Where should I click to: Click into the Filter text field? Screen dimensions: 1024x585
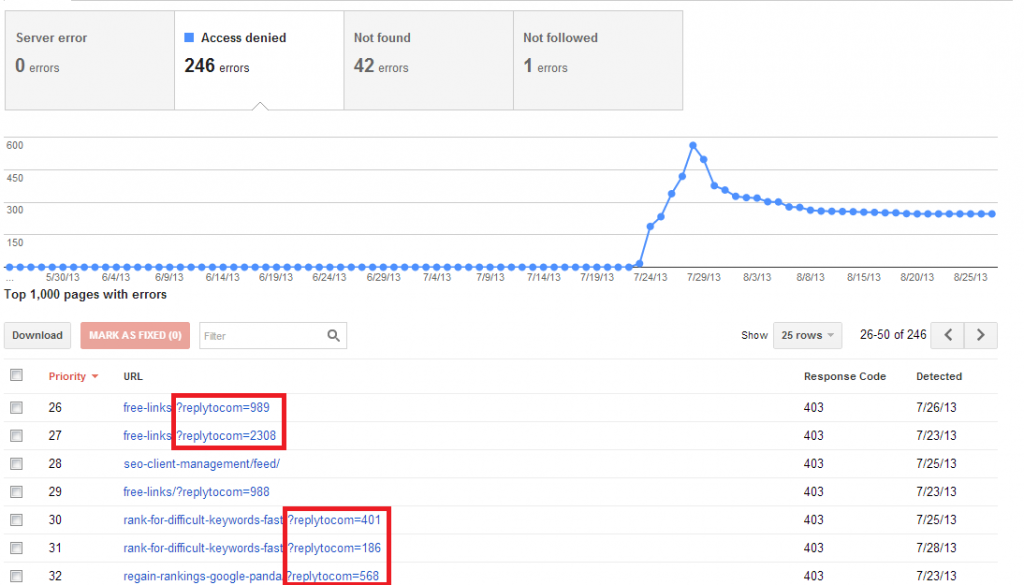tap(263, 336)
